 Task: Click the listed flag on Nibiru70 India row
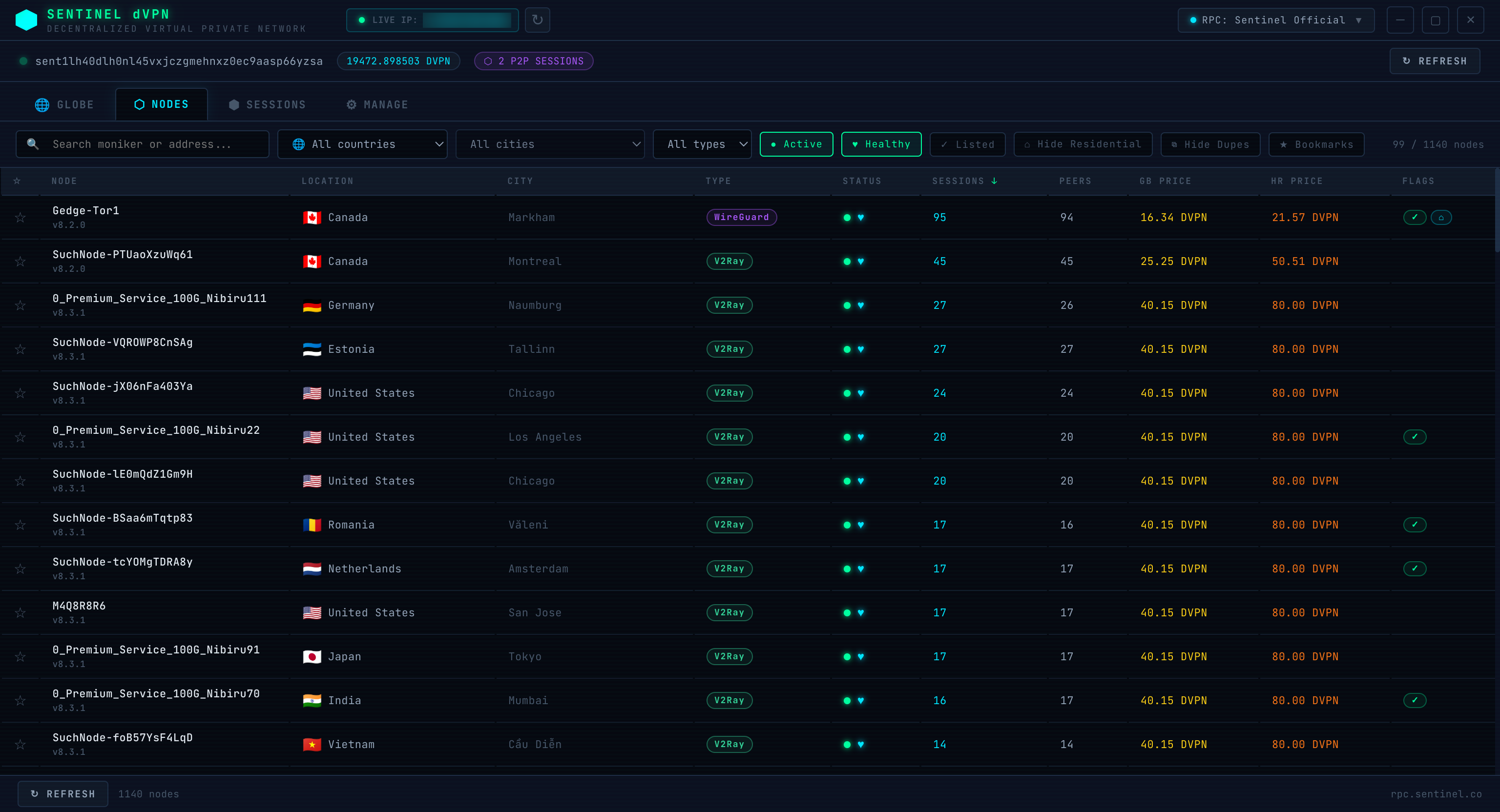click(x=1415, y=701)
